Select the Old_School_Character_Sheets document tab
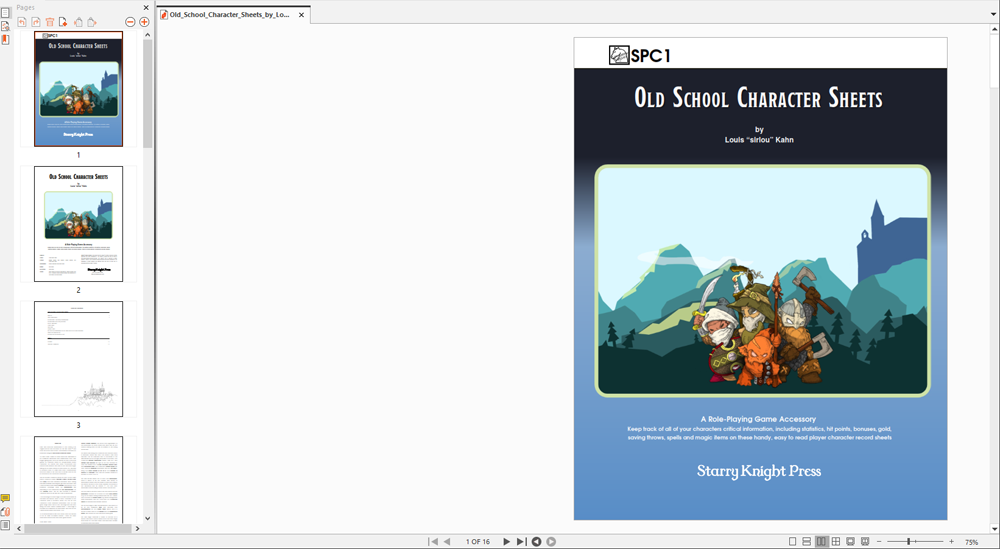Image resolution: width=1000 pixels, height=549 pixels. (x=229, y=15)
